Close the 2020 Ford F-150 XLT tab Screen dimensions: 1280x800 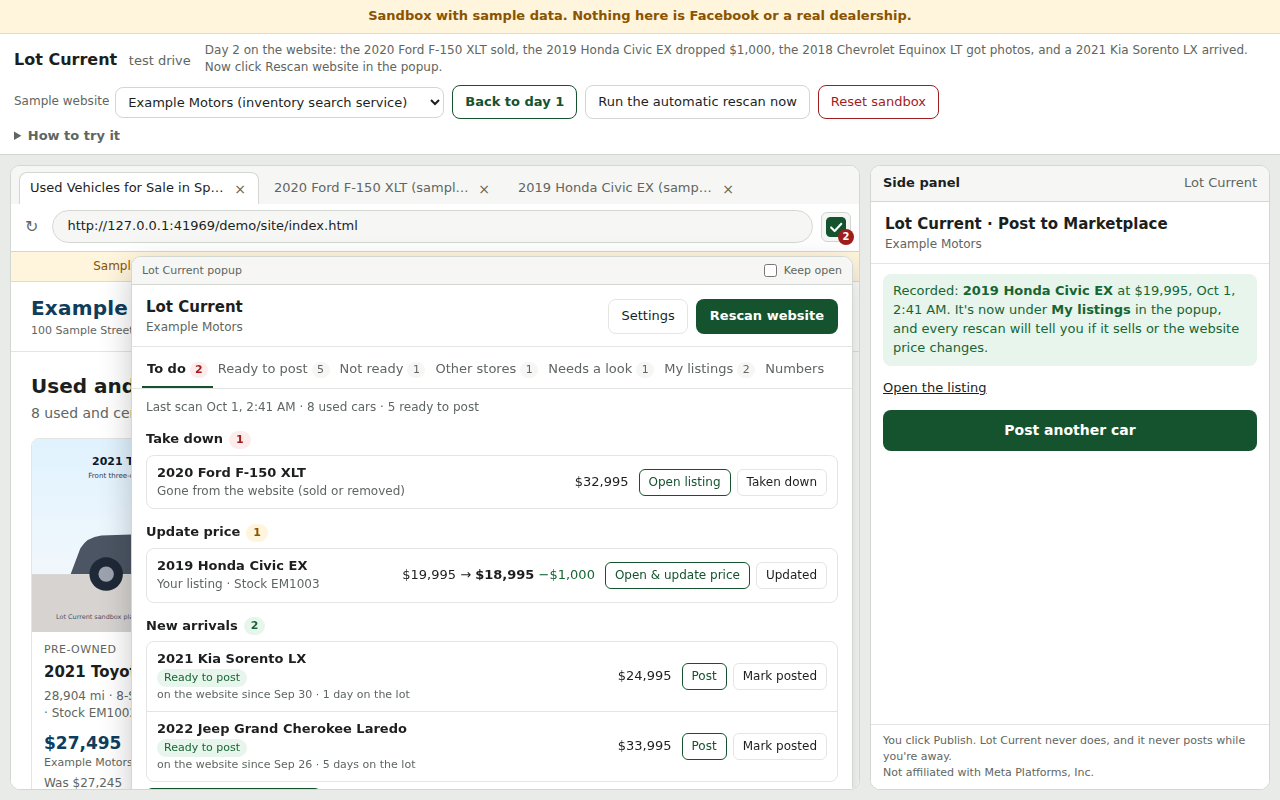pos(484,189)
